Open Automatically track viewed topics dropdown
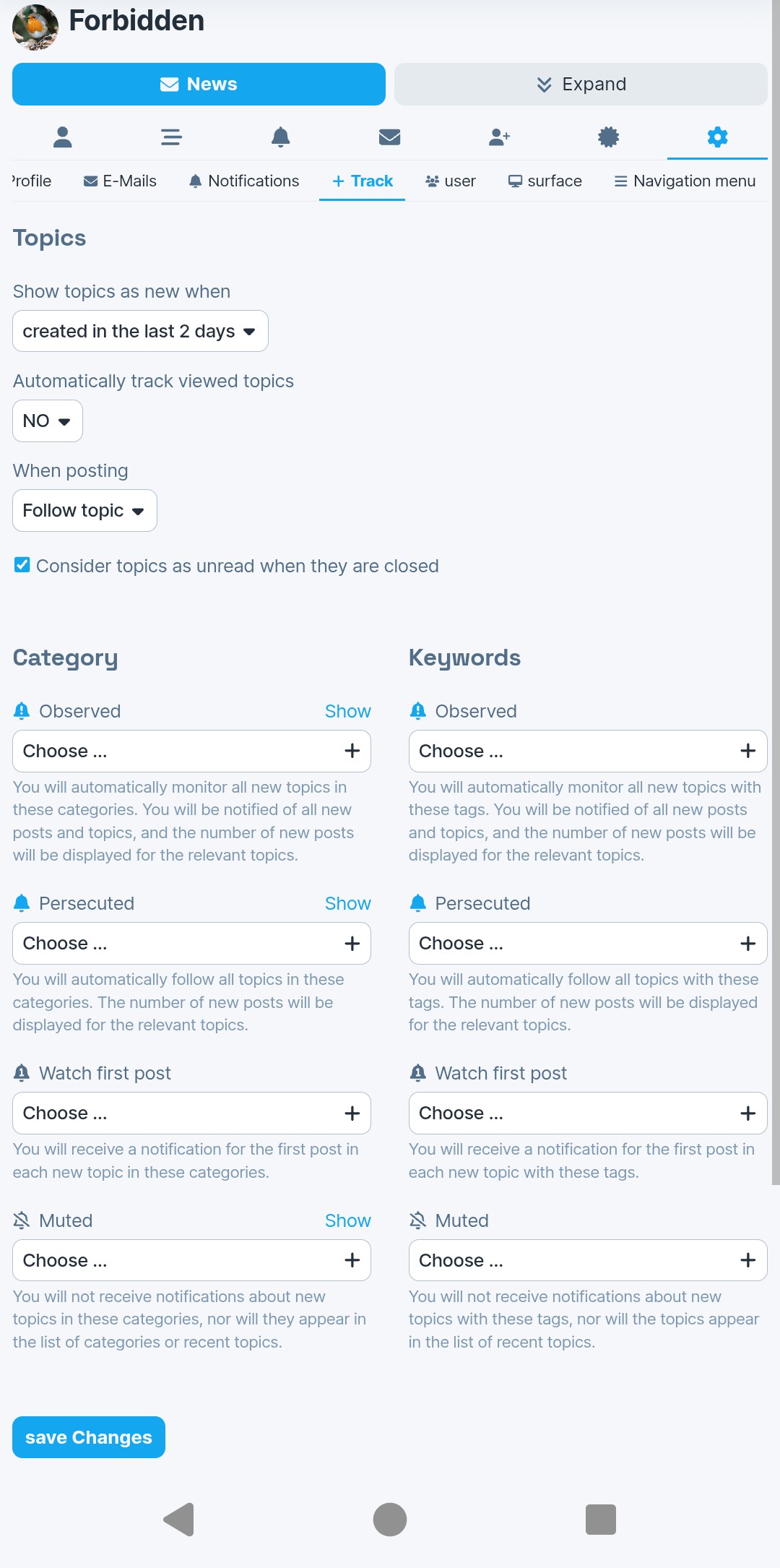This screenshot has height=1568, width=780. 48,421
